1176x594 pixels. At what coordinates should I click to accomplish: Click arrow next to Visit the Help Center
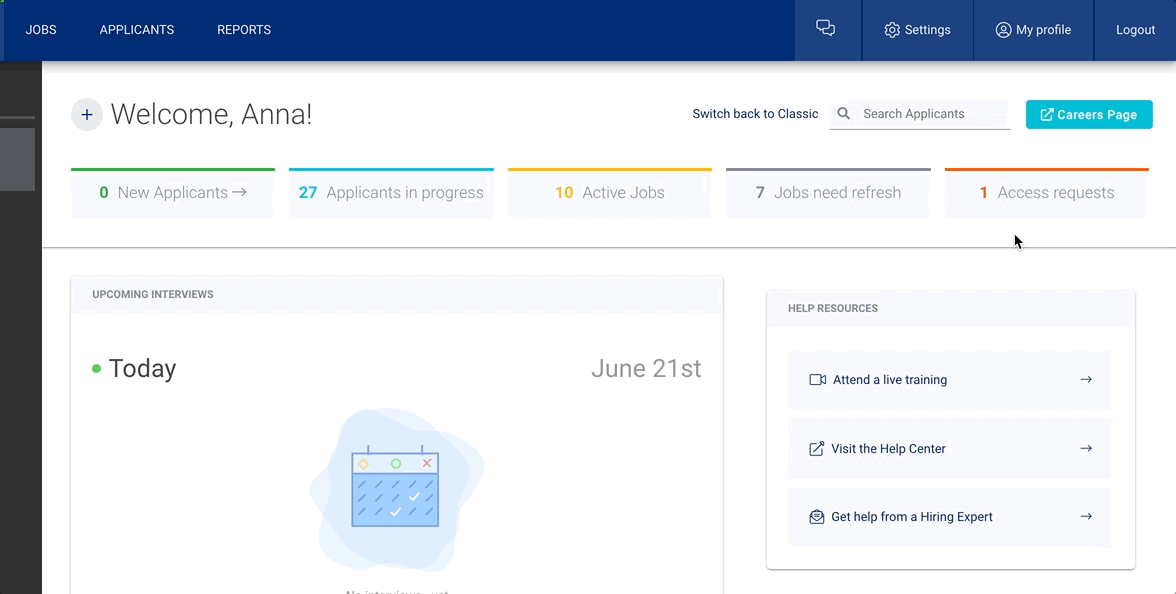point(1086,449)
